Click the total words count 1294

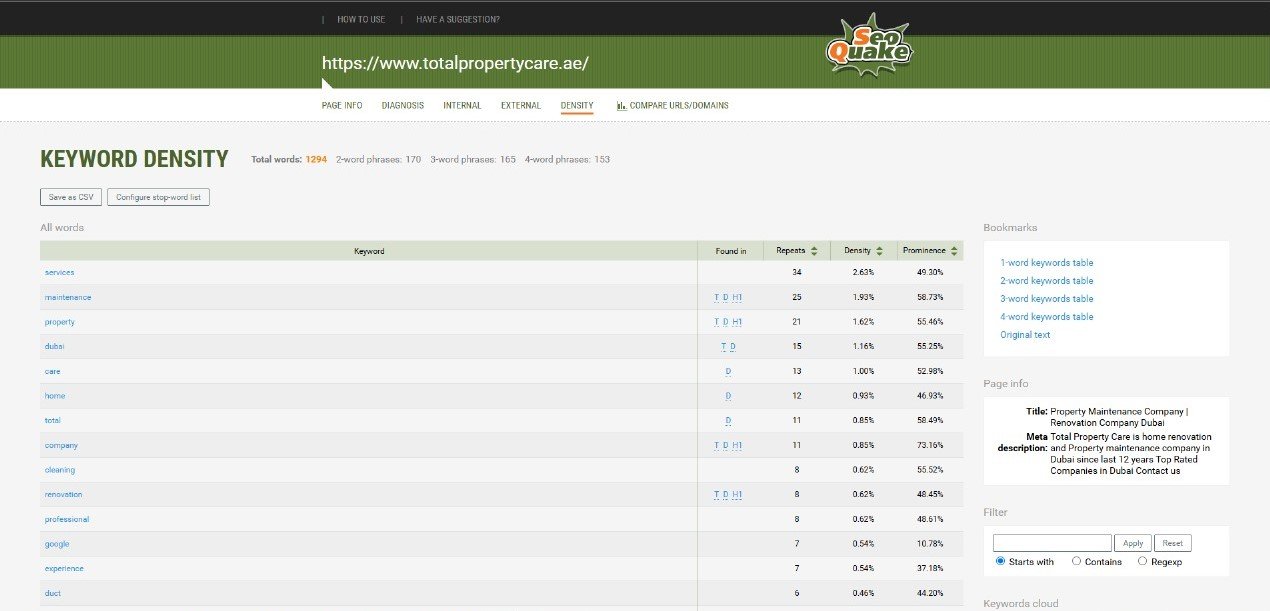click(x=316, y=159)
